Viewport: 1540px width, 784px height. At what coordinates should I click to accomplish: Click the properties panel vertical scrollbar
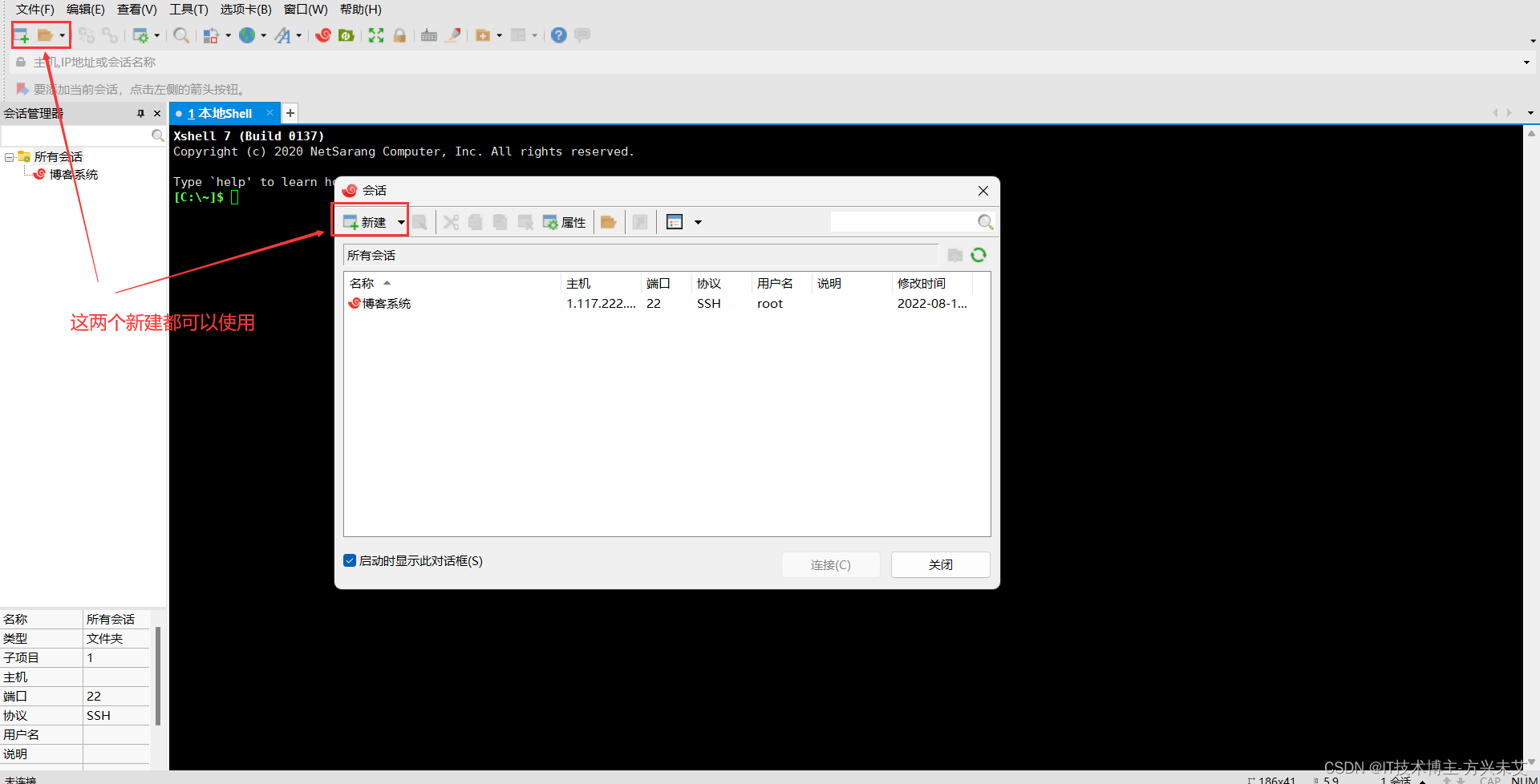coord(158,676)
